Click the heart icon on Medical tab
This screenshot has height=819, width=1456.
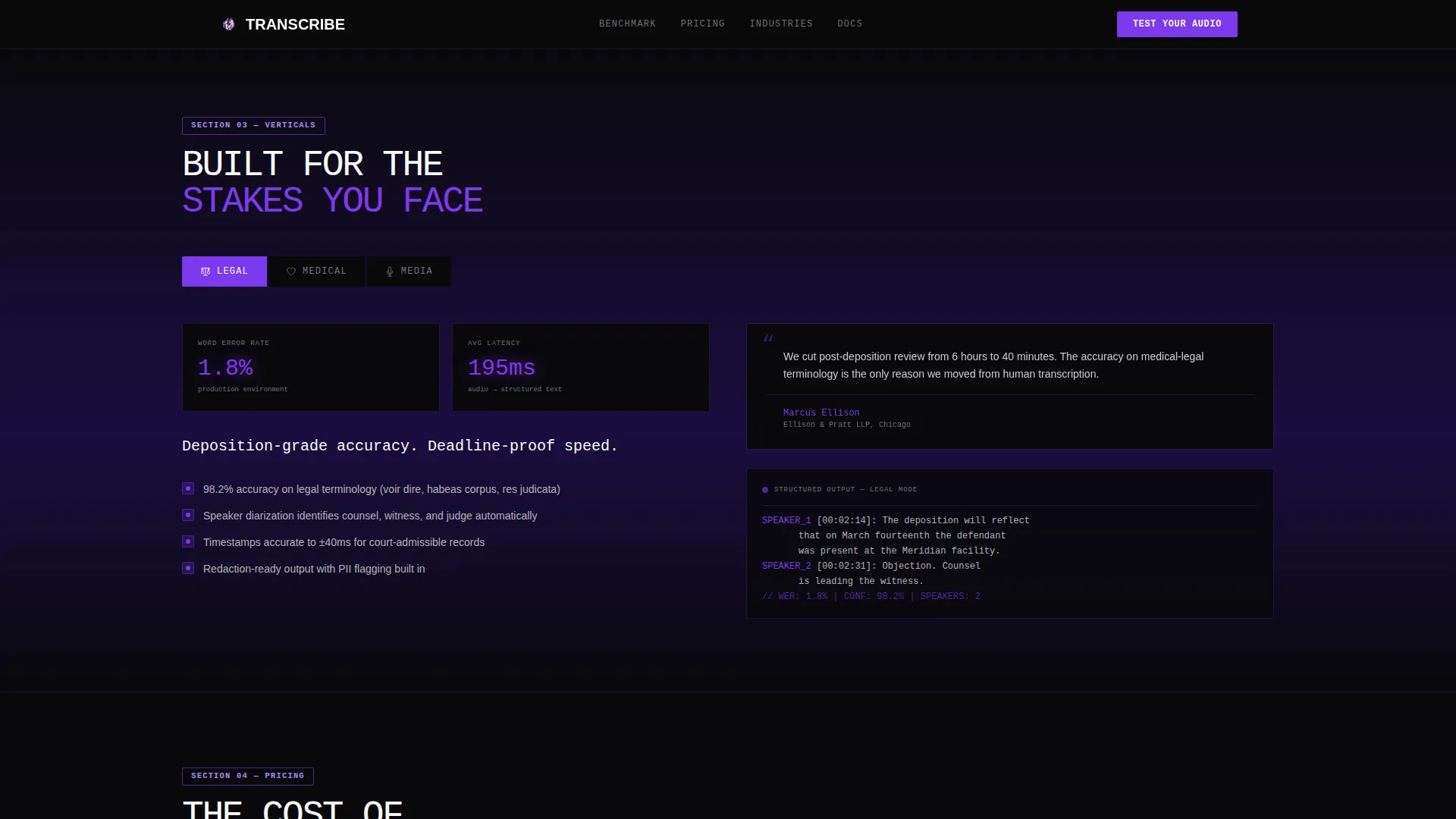click(x=291, y=271)
